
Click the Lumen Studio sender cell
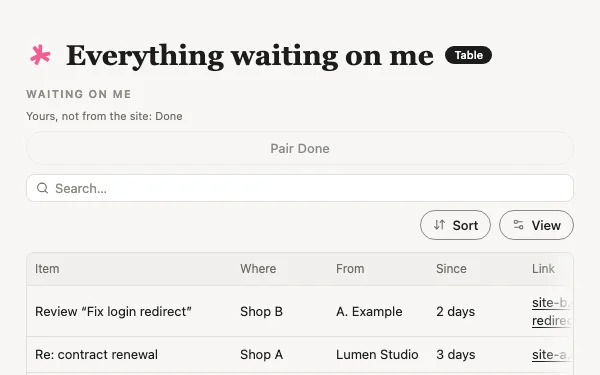pos(377,354)
